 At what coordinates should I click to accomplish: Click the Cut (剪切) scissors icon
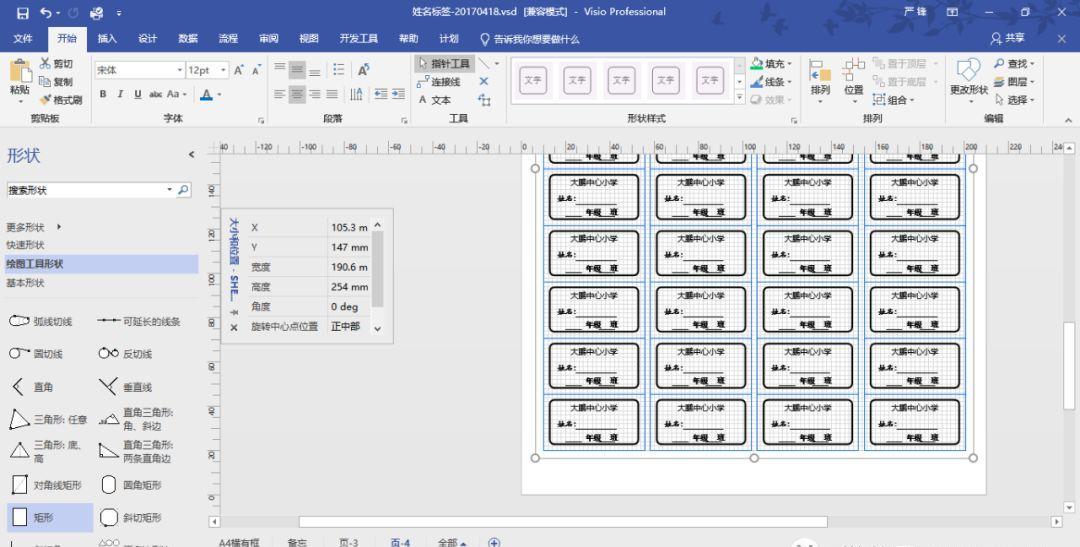click(46, 64)
